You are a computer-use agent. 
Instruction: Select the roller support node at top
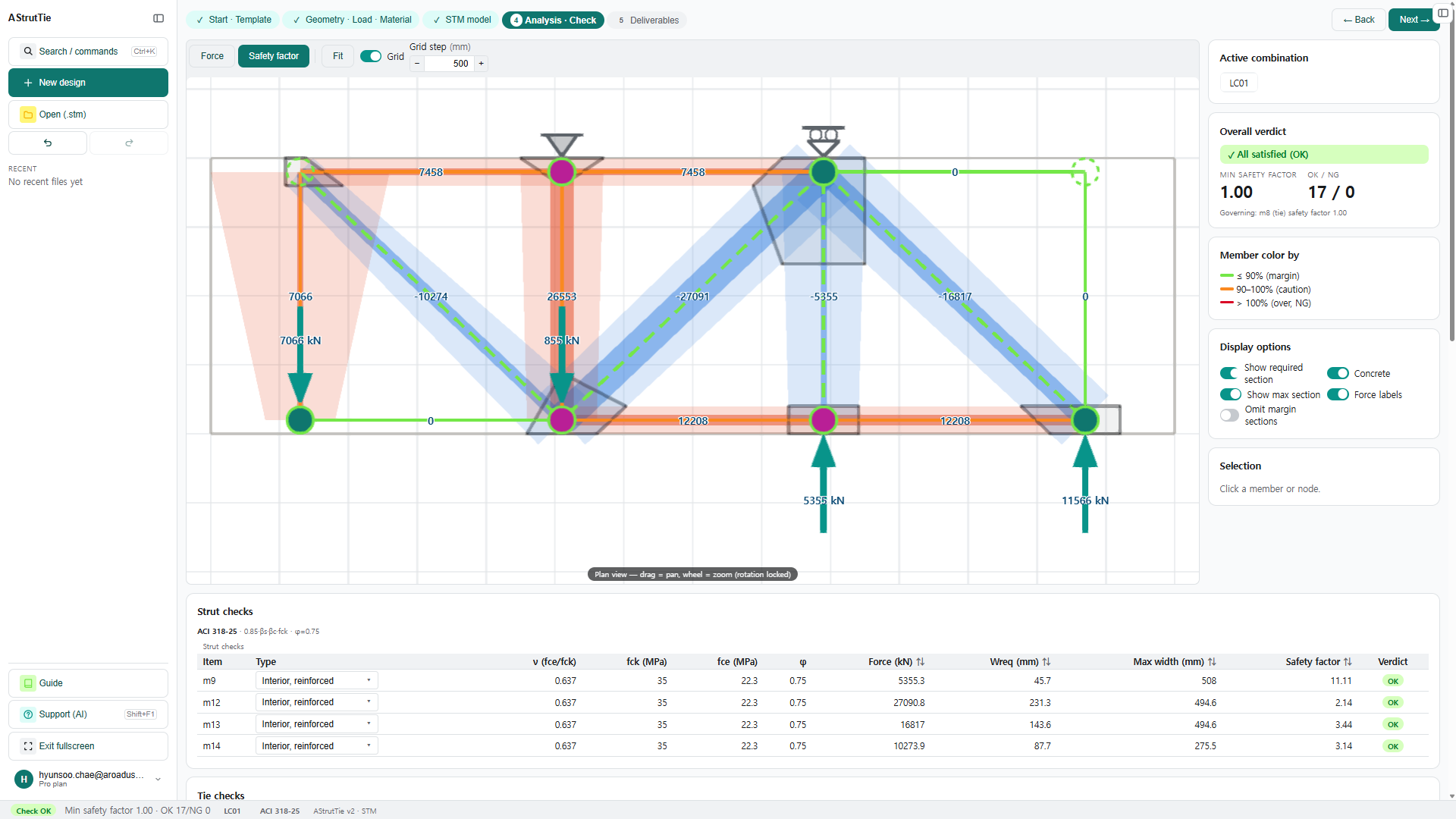tap(824, 172)
